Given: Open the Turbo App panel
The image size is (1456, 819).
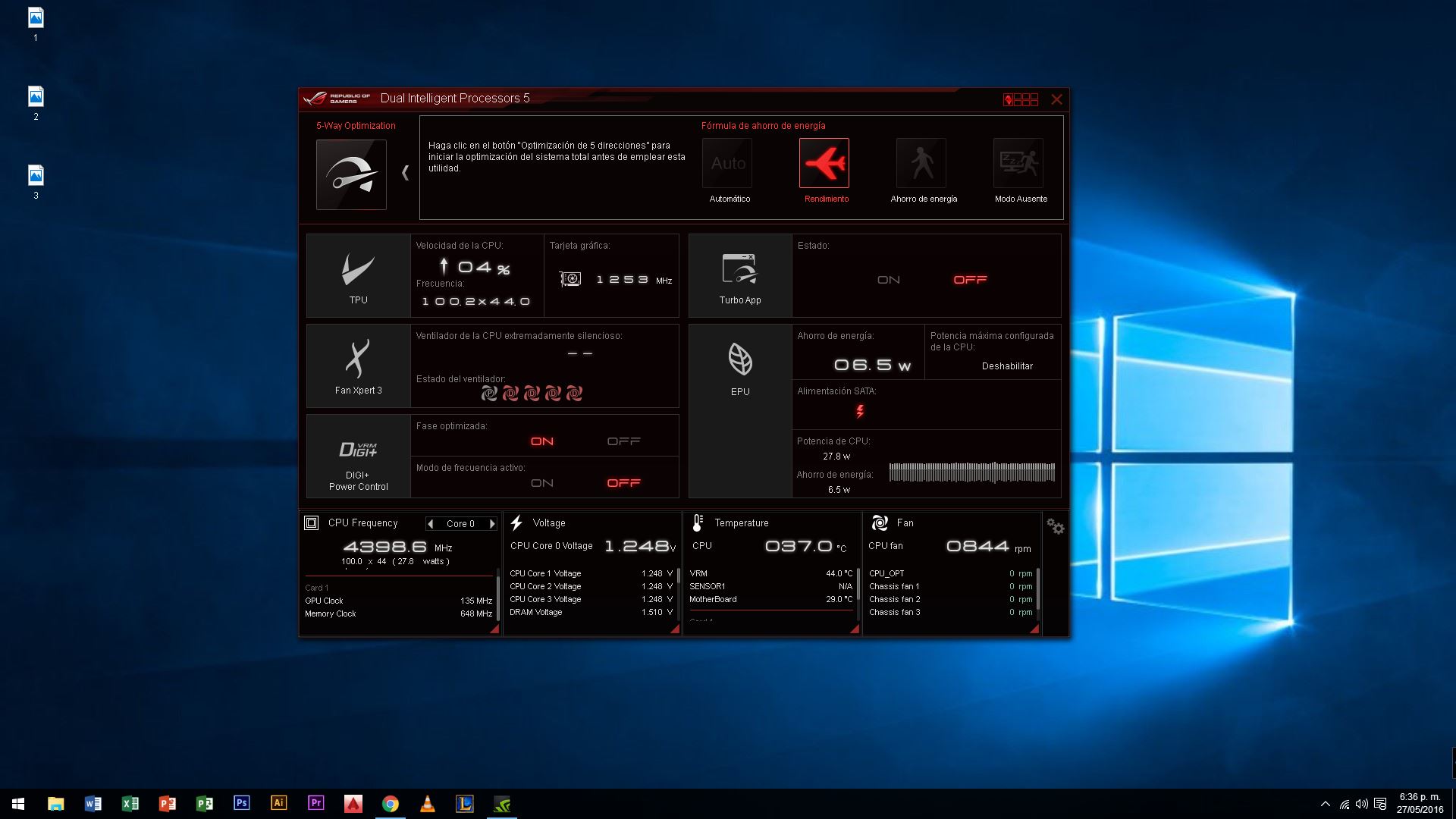Looking at the screenshot, I should (740, 276).
